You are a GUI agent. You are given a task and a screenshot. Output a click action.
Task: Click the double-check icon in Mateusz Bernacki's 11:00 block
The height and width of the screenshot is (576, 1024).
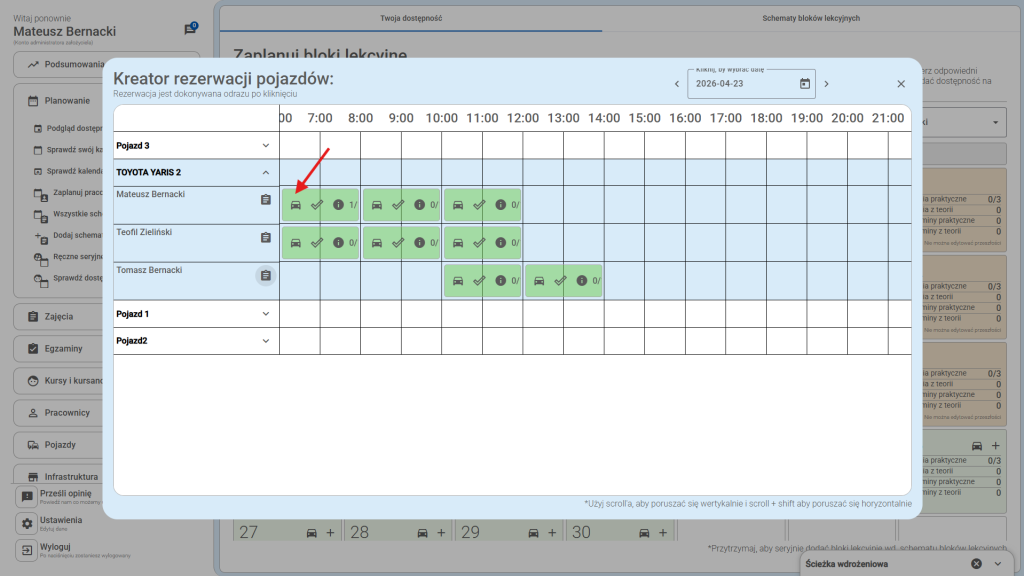tap(479, 205)
